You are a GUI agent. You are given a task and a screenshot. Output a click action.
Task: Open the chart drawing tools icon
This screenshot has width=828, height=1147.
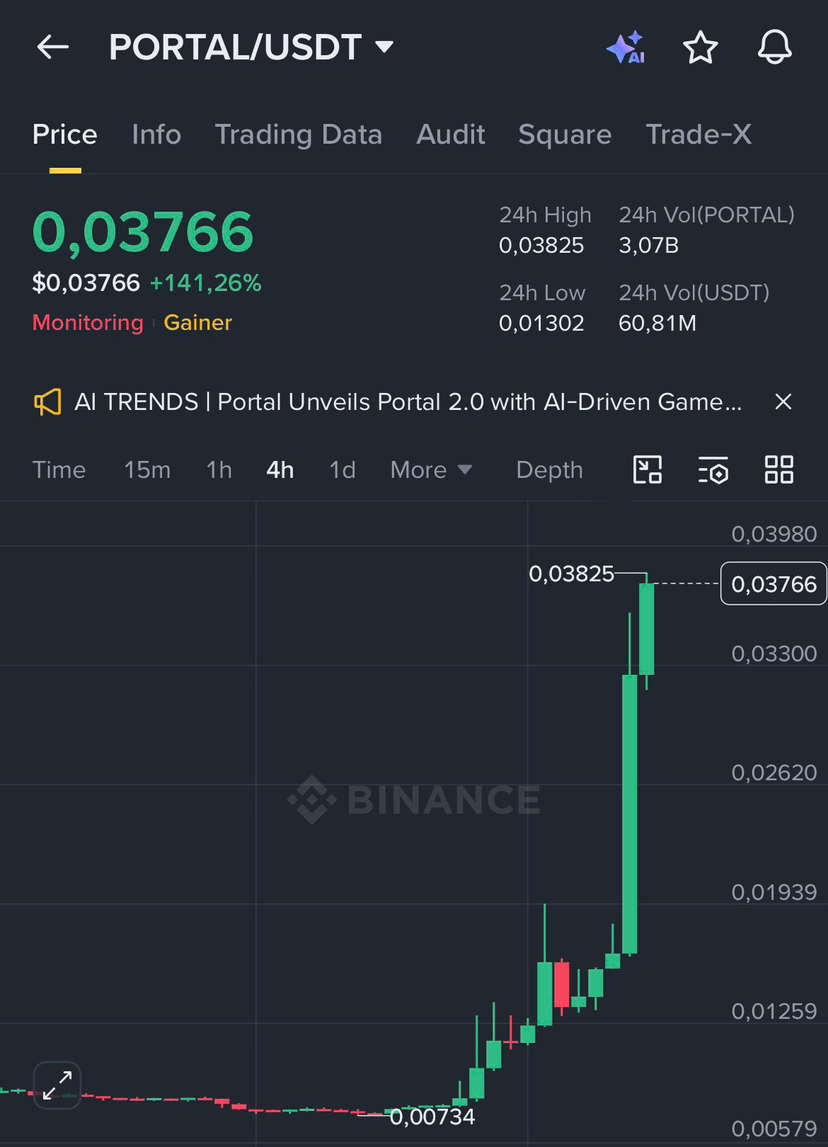pos(647,470)
